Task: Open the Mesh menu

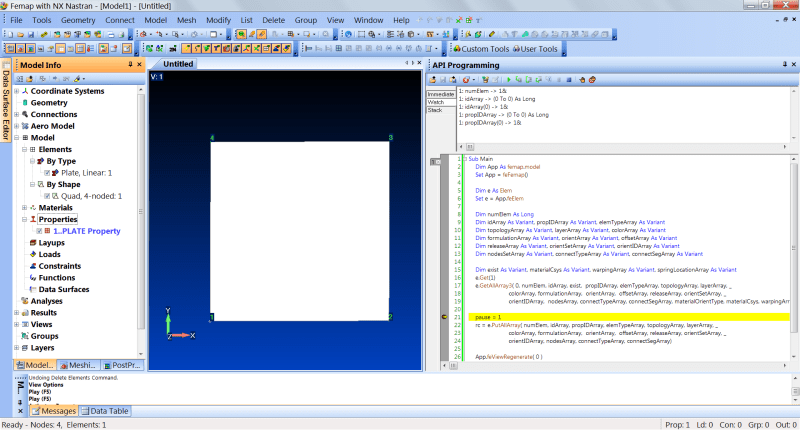Action: coord(186,20)
